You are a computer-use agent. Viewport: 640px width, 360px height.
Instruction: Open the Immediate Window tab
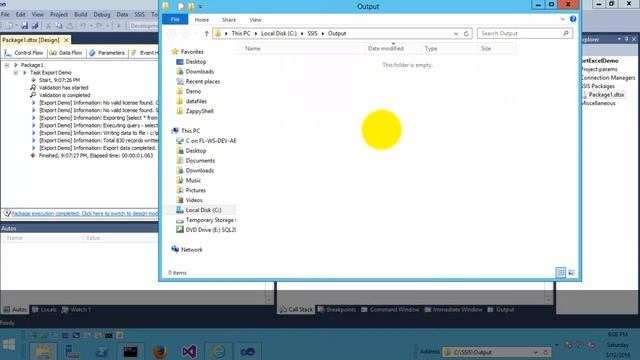coord(453,310)
